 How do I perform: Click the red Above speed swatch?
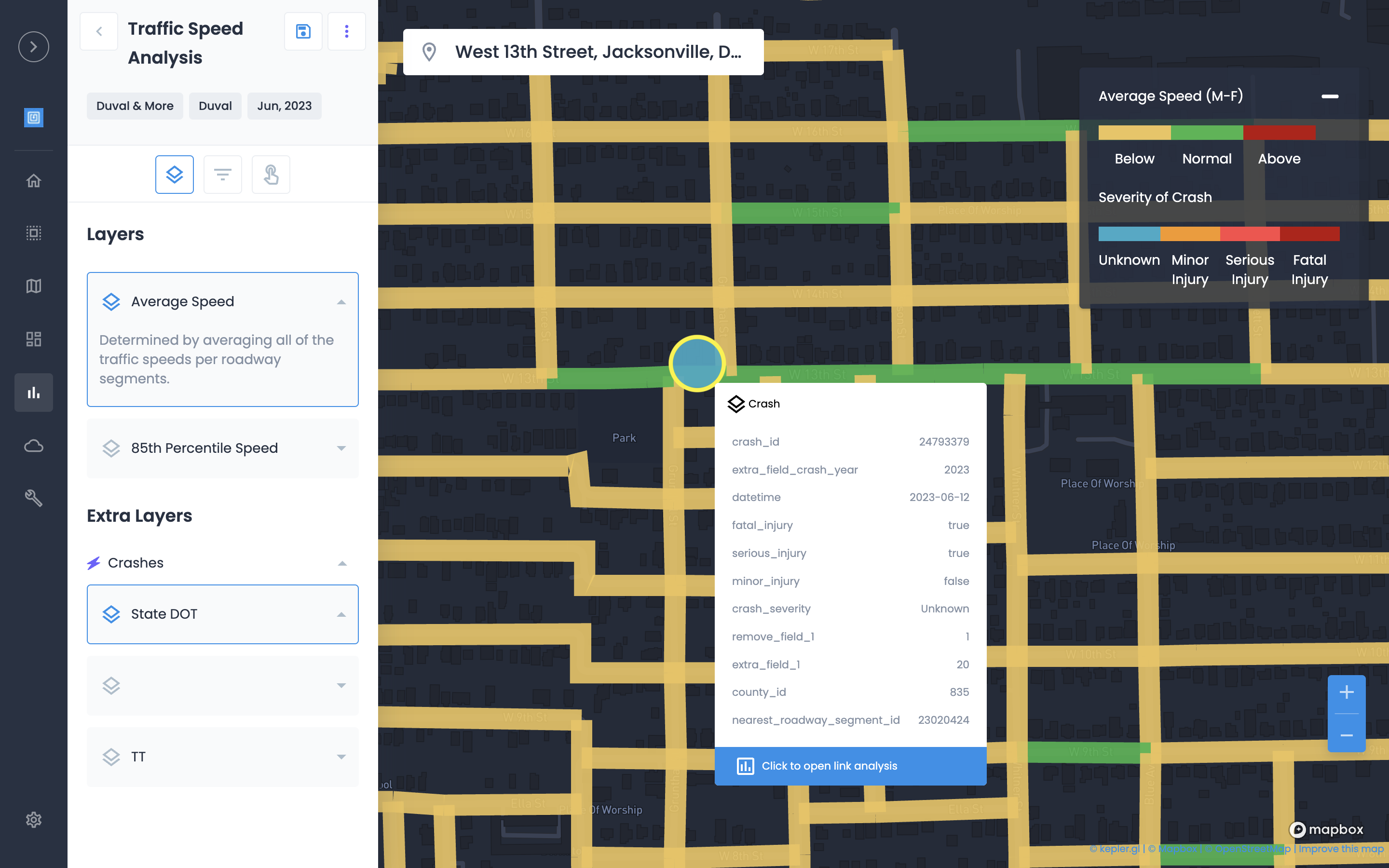1279,133
